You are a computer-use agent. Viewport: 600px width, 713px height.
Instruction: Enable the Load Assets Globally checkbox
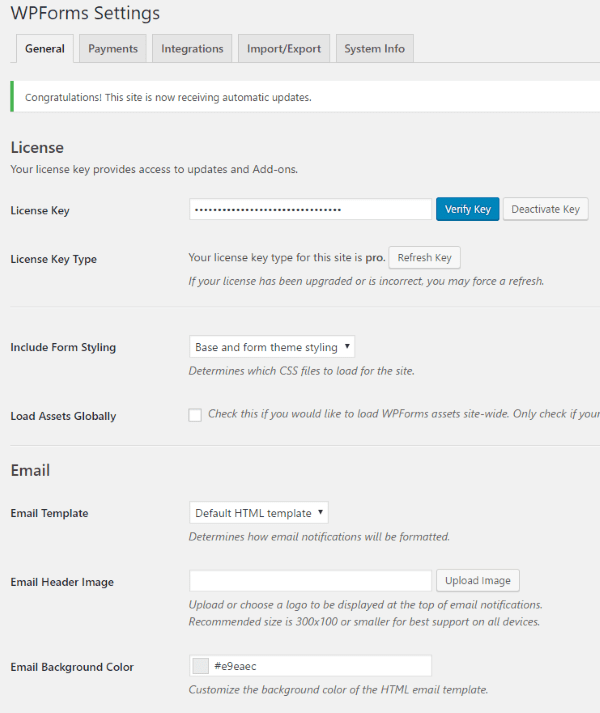[x=195, y=415]
